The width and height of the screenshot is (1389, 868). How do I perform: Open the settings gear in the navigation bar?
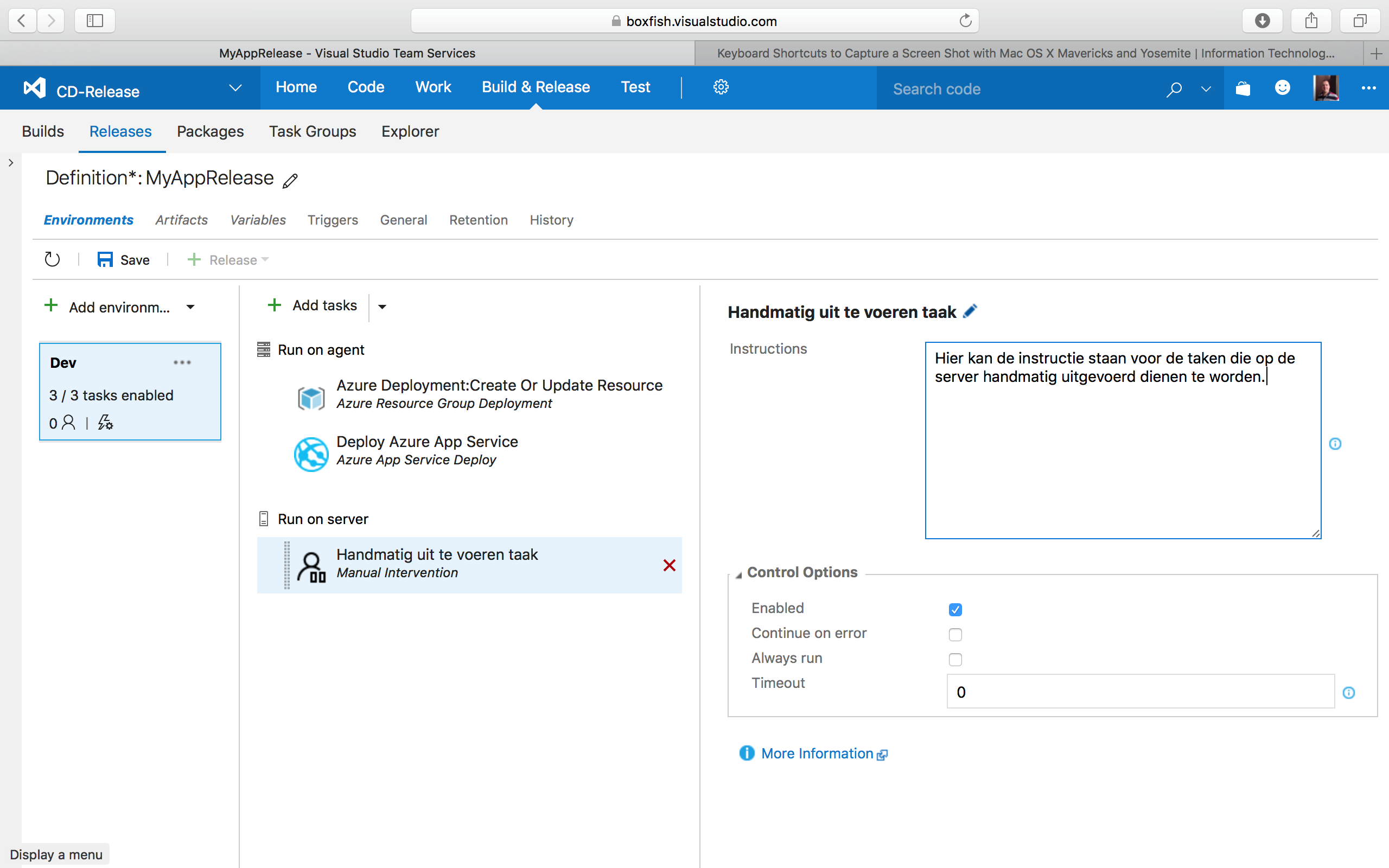pos(721,87)
